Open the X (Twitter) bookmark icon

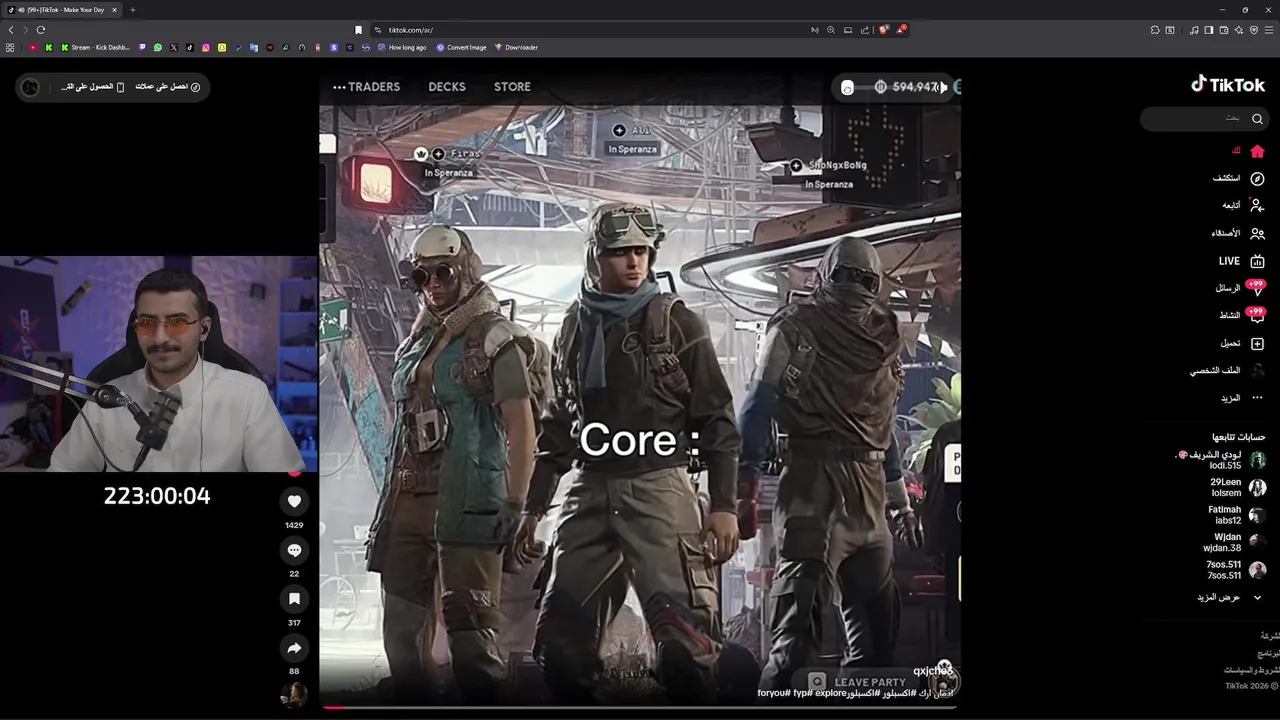[x=174, y=47]
